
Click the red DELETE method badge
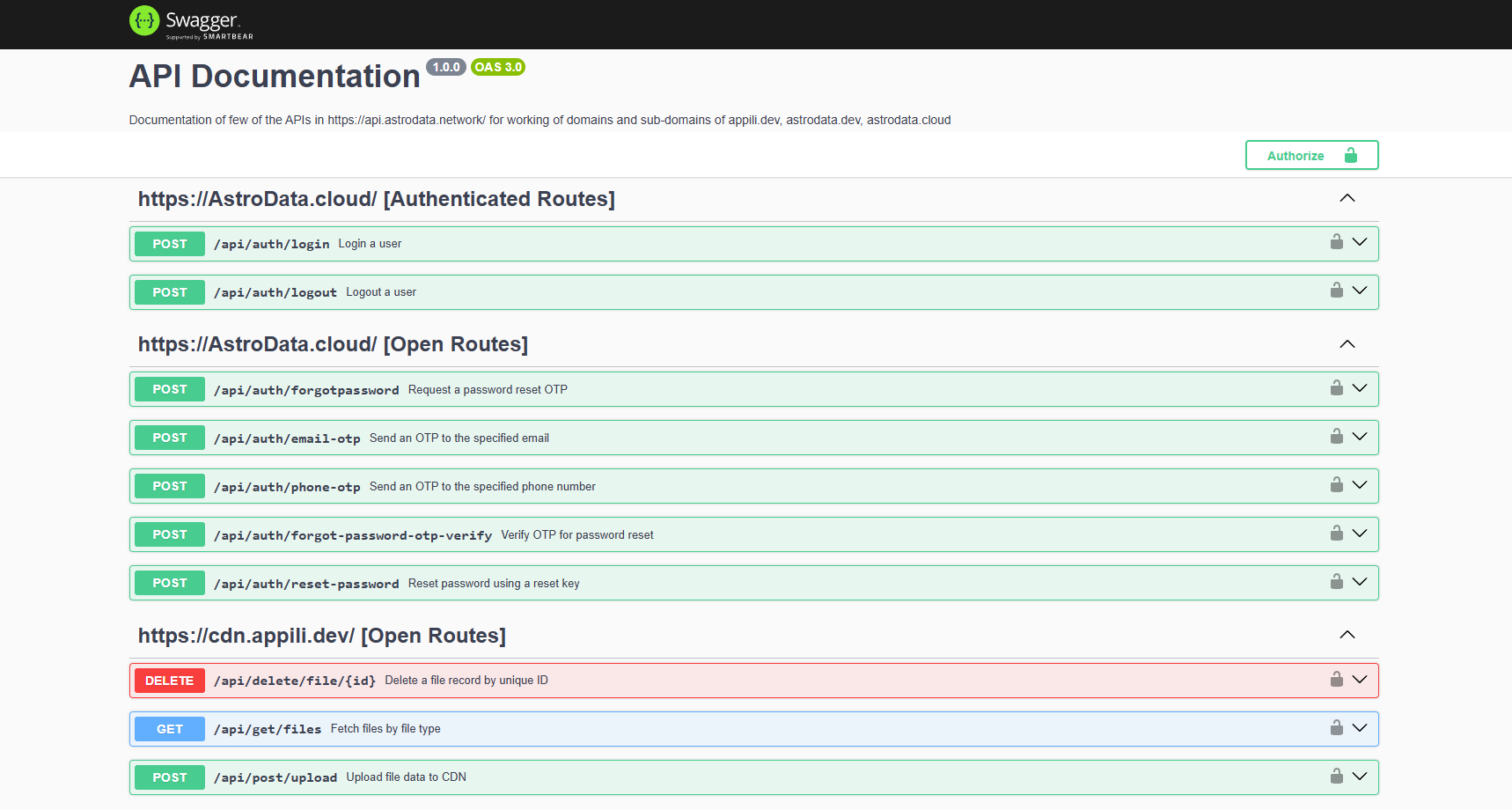(170, 681)
